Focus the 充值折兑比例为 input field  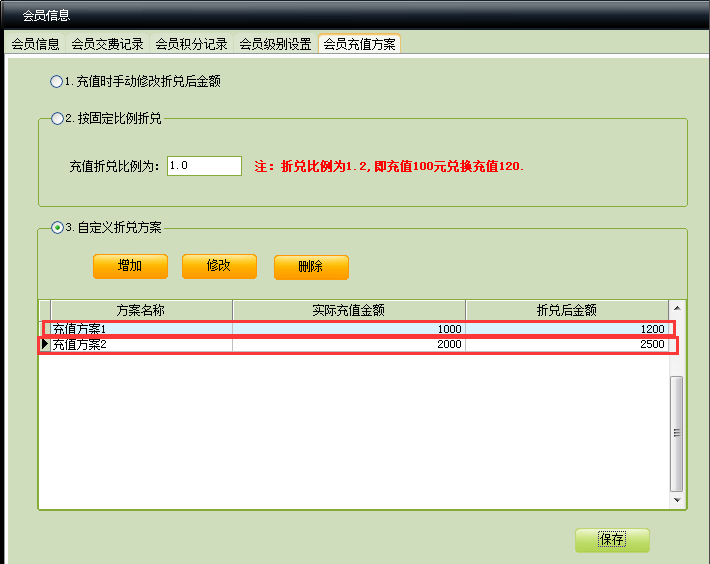[x=204, y=166]
